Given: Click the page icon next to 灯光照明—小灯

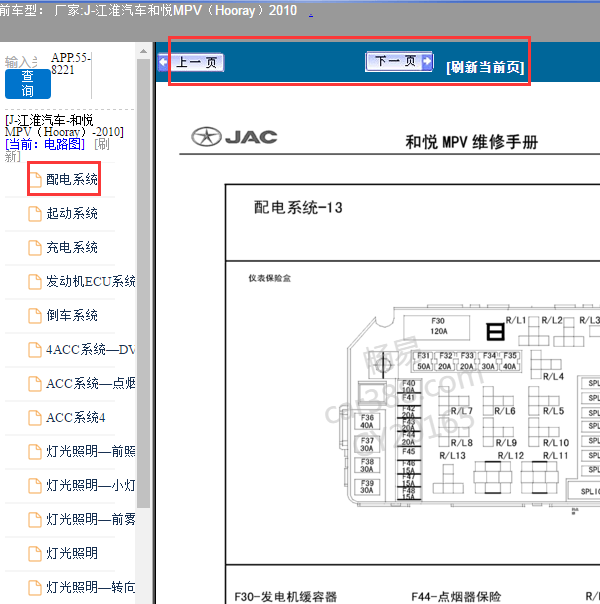Looking at the screenshot, I should (35, 486).
